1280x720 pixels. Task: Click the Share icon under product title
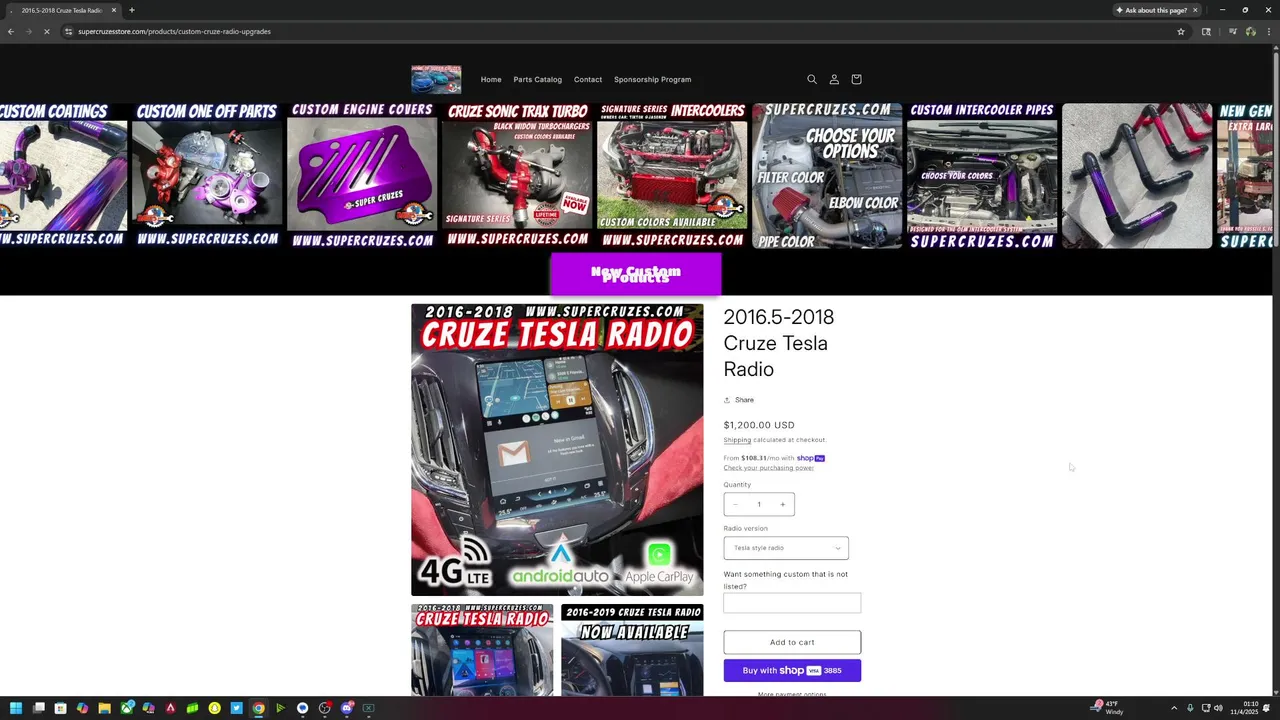click(x=727, y=400)
